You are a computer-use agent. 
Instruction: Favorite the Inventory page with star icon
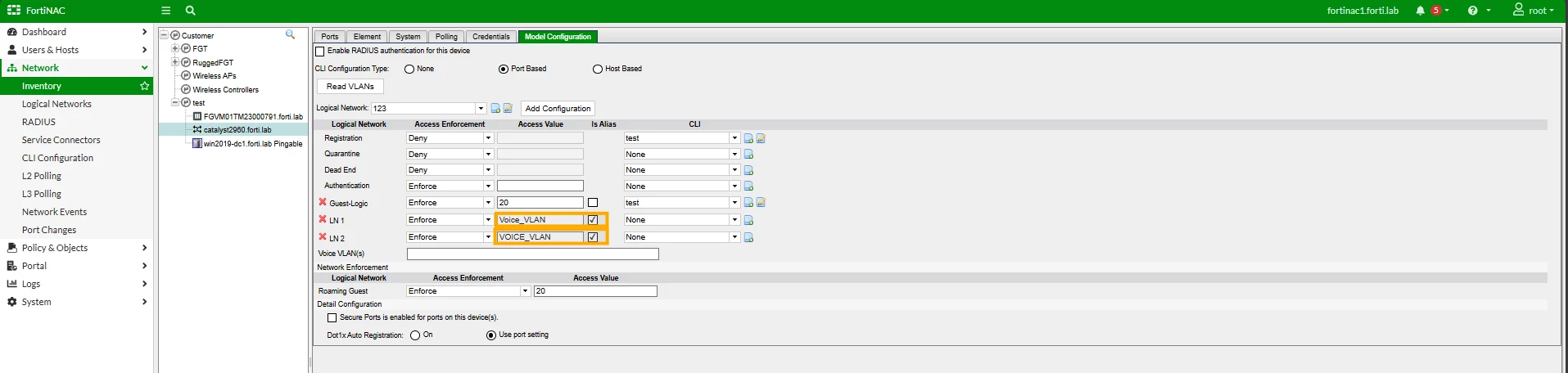(x=145, y=86)
